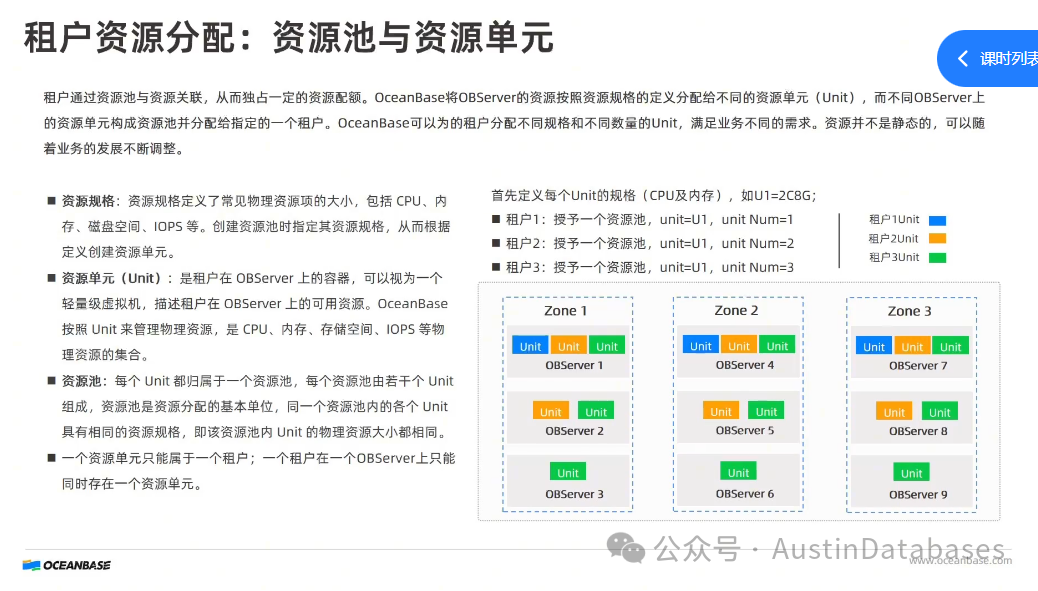Click the green Unit box above OBServer 6

coord(739,472)
